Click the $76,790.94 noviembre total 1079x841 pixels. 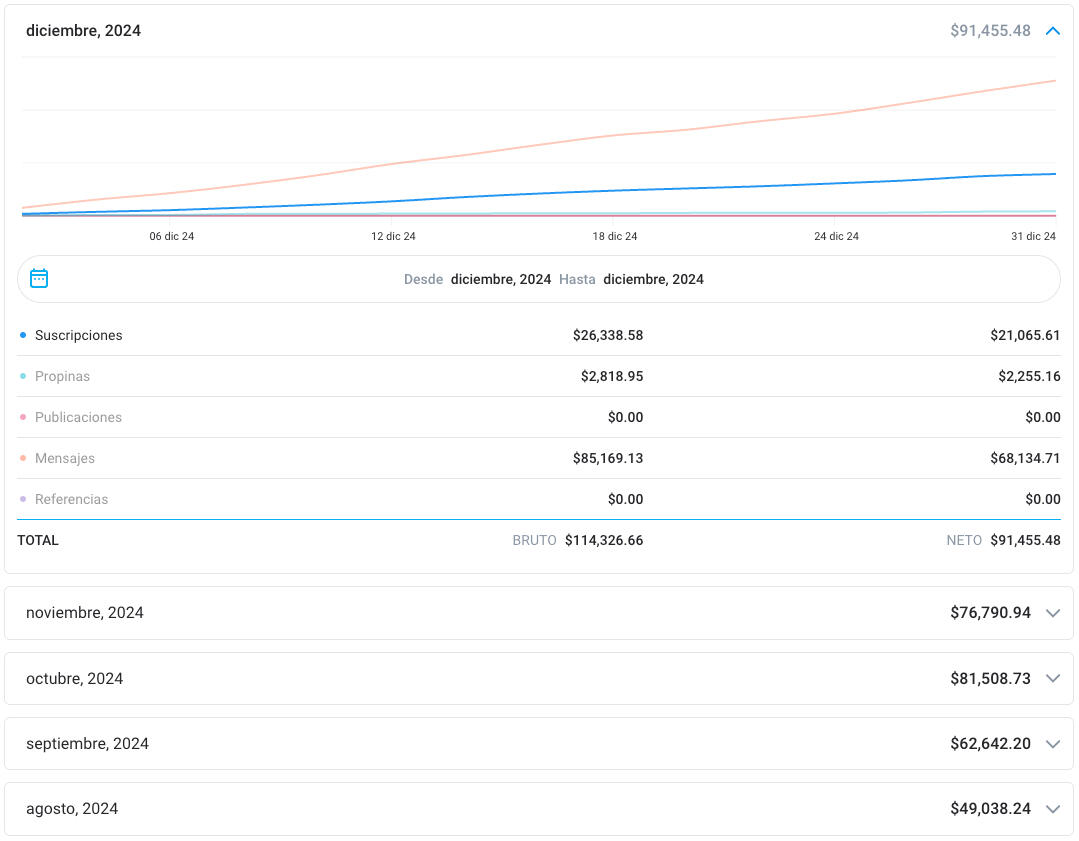pyautogui.click(x=990, y=613)
